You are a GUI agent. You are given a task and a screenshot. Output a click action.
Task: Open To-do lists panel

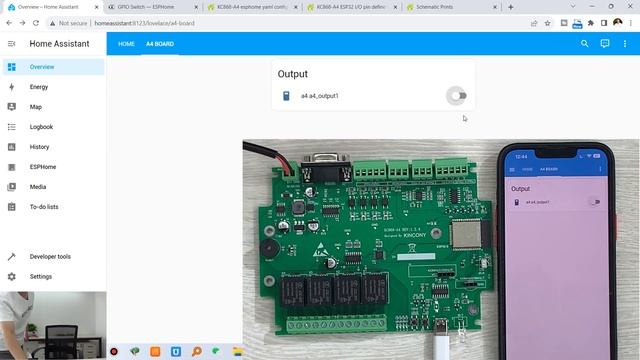pos(53,207)
